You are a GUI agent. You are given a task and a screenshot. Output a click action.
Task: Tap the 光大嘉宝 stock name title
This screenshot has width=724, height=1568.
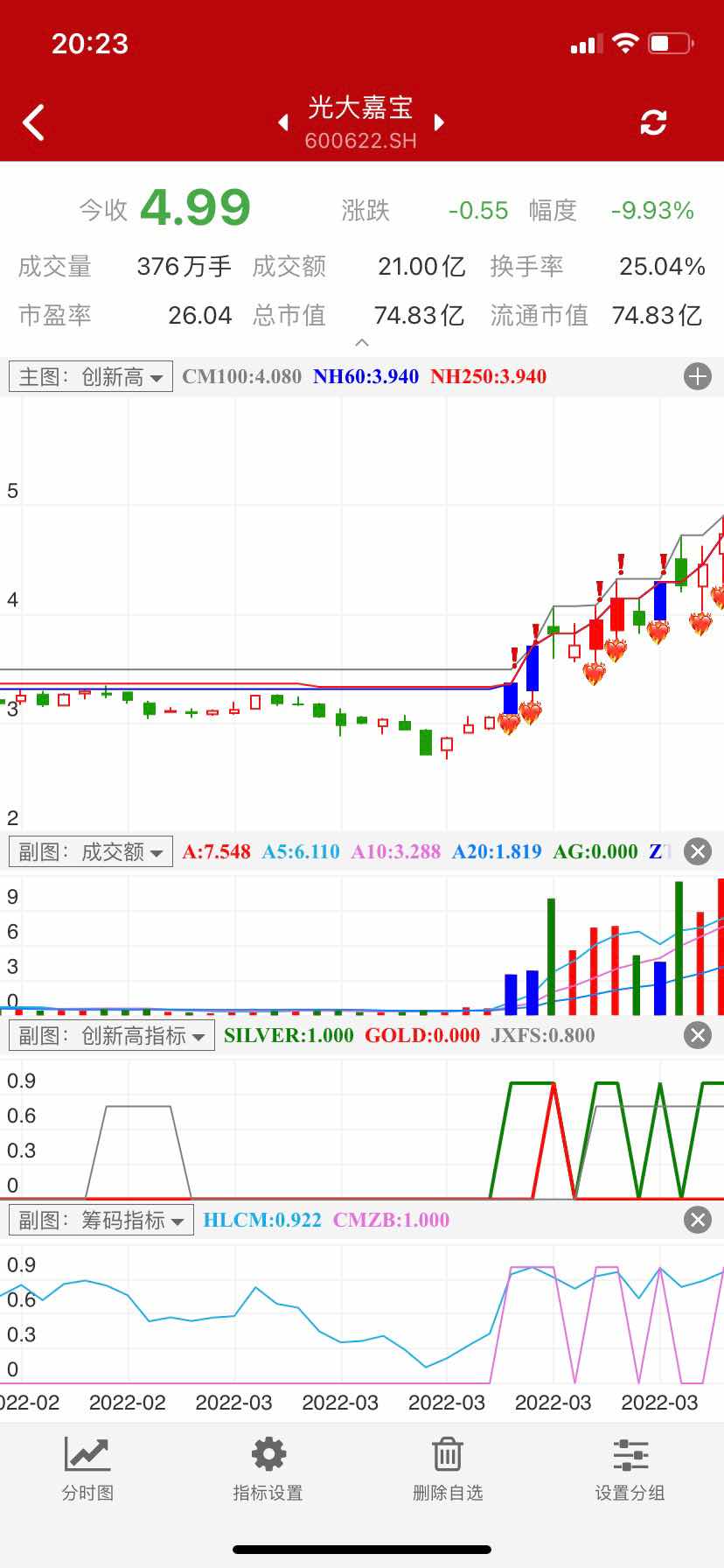point(360,108)
